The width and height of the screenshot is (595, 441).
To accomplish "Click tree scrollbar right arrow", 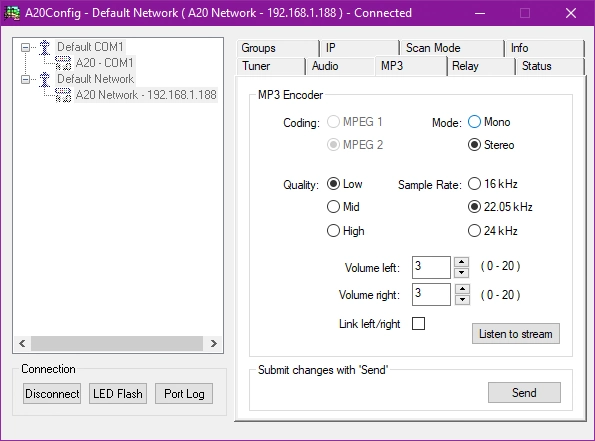I will [x=214, y=343].
